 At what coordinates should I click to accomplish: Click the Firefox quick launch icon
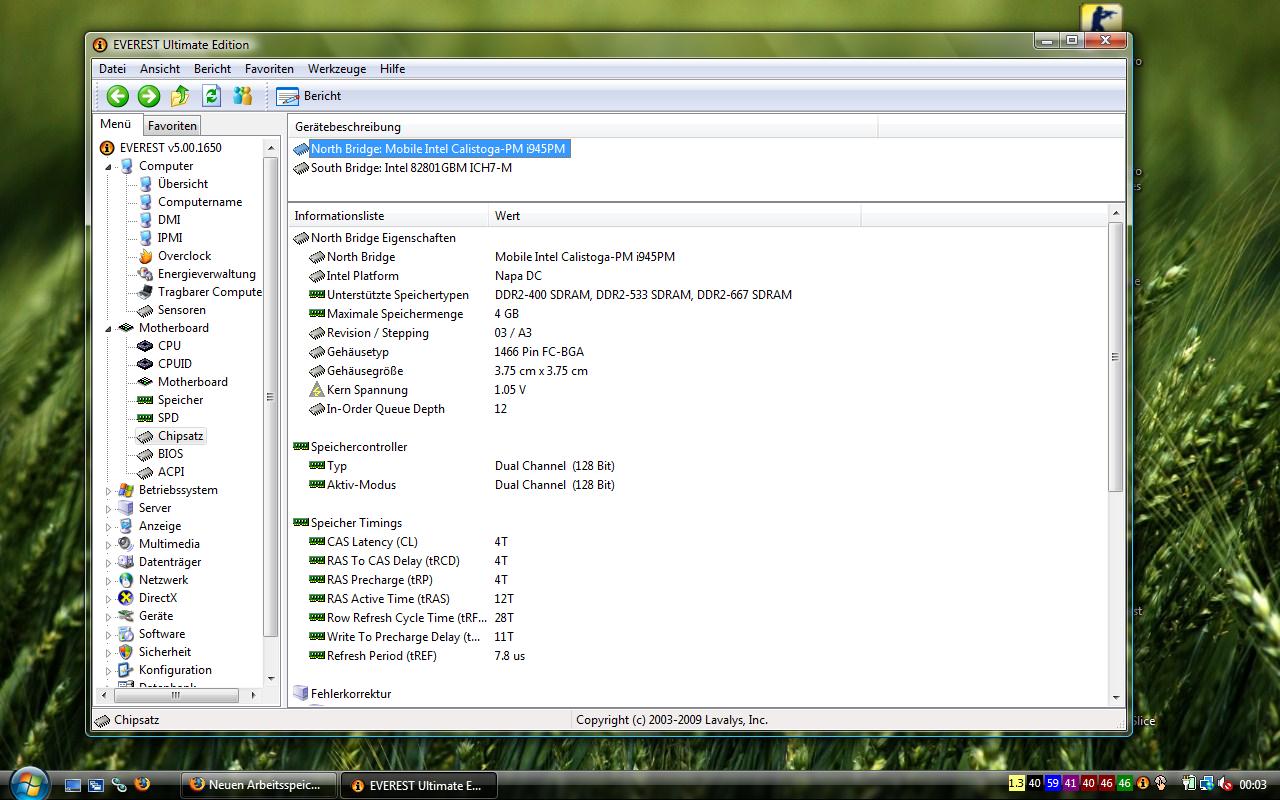click(x=142, y=785)
